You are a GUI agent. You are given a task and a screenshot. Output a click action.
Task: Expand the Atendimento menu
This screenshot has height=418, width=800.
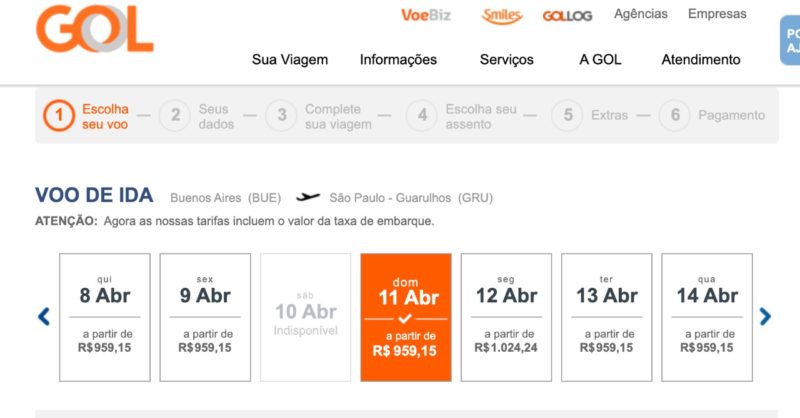click(701, 60)
